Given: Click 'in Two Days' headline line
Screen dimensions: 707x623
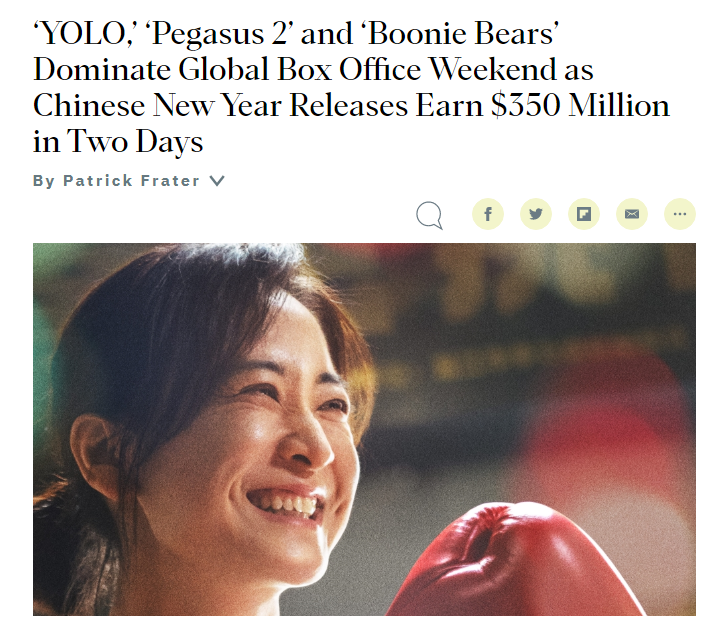Looking at the screenshot, I should click(x=118, y=142).
